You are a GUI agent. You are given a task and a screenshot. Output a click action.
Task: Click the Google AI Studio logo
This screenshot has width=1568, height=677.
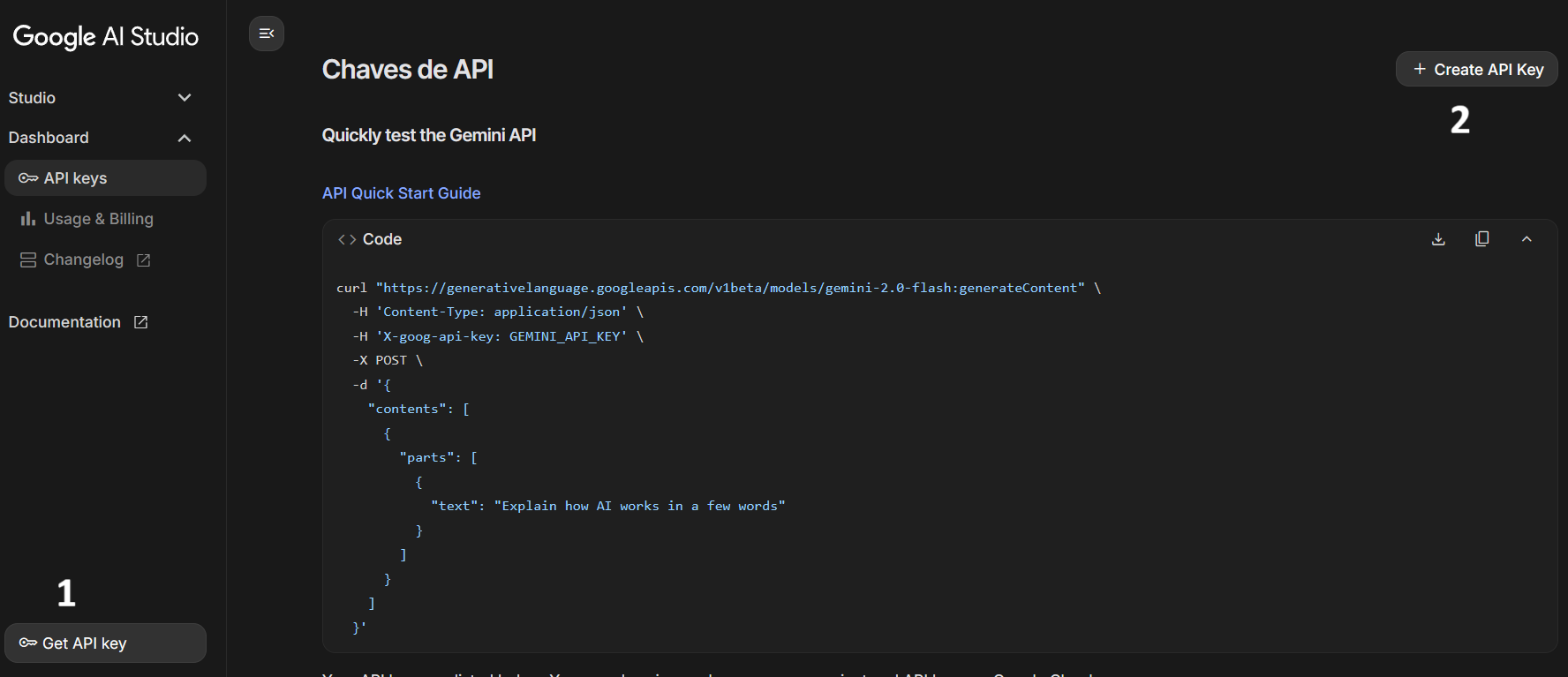click(106, 36)
